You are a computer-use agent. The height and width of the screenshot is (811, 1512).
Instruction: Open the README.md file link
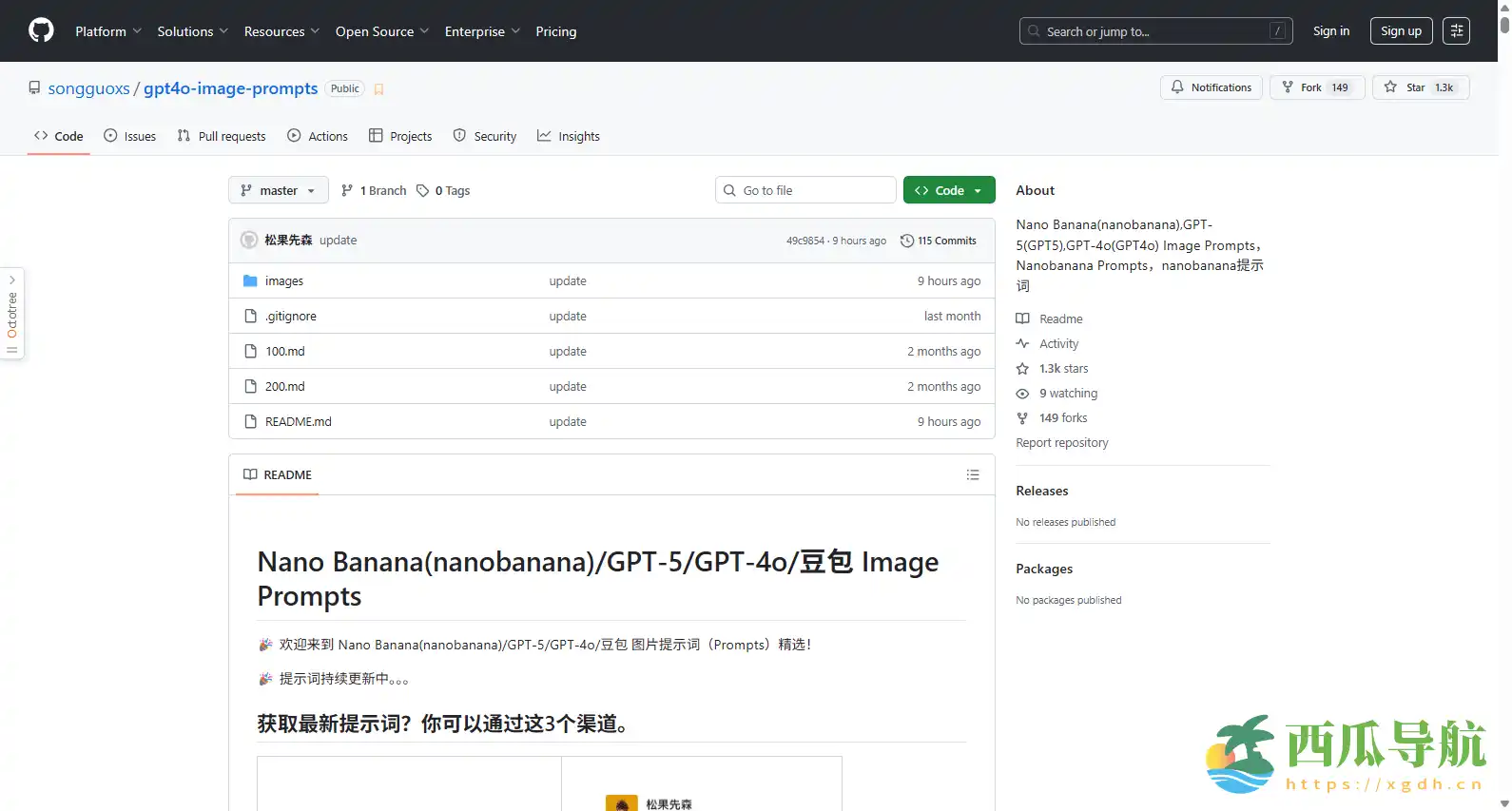(299, 422)
